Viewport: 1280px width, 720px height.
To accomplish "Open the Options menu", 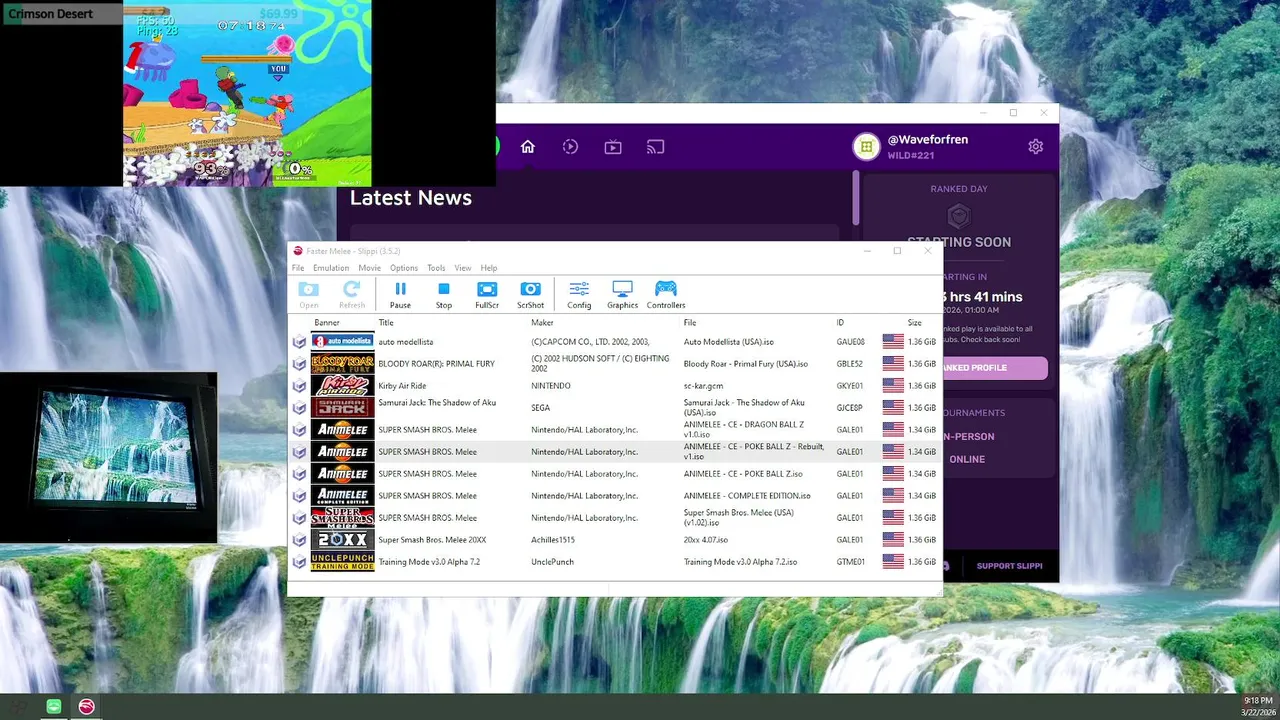I will [x=404, y=268].
